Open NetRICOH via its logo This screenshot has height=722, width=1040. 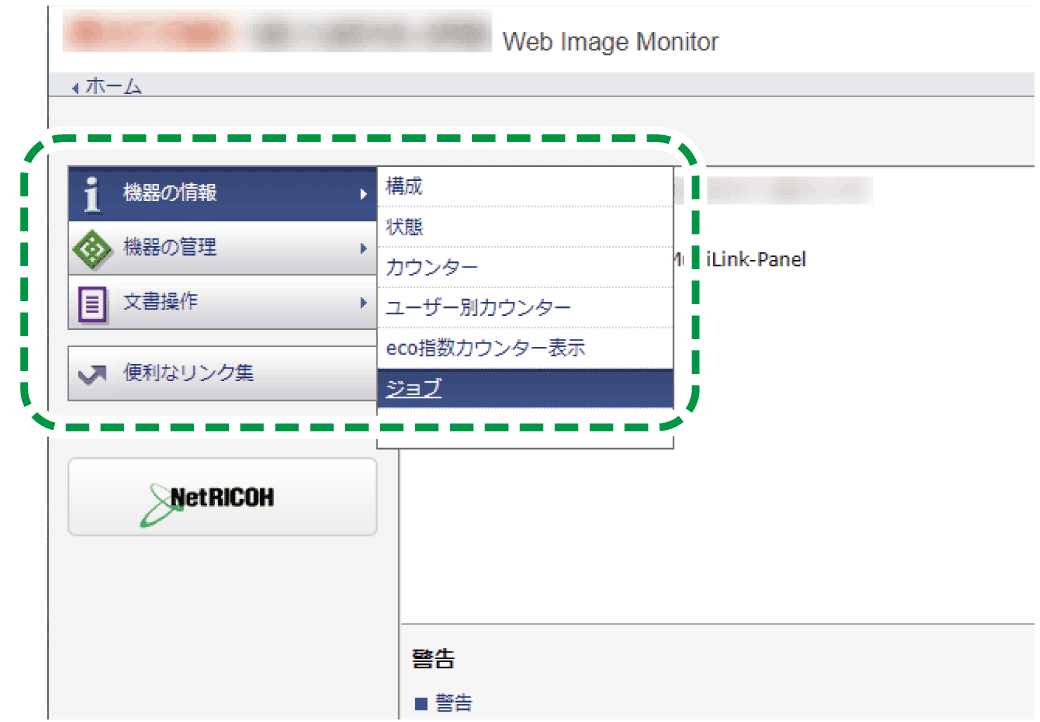[221, 497]
